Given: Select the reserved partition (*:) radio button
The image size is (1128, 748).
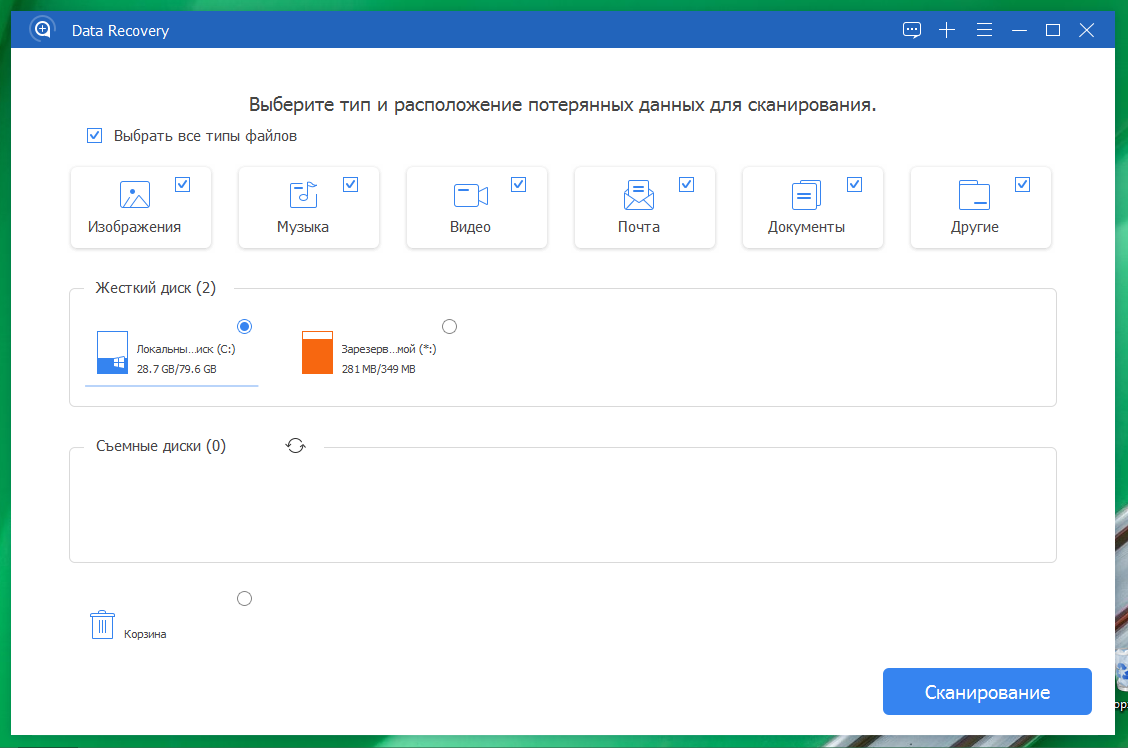Looking at the screenshot, I should point(449,326).
